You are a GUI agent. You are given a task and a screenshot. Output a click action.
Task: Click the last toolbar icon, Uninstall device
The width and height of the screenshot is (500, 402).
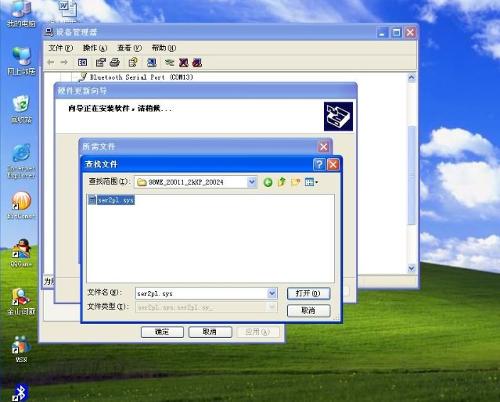click(197, 62)
